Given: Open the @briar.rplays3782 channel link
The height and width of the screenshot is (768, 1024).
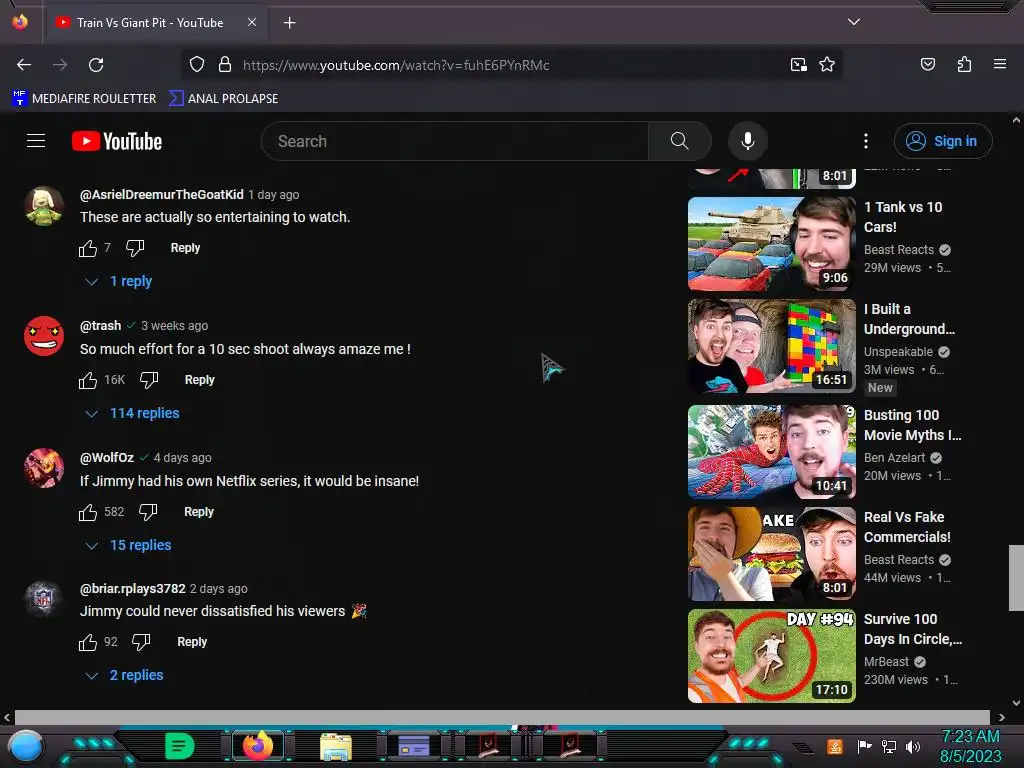Looking at the screenshot, I should click(133, 588).
